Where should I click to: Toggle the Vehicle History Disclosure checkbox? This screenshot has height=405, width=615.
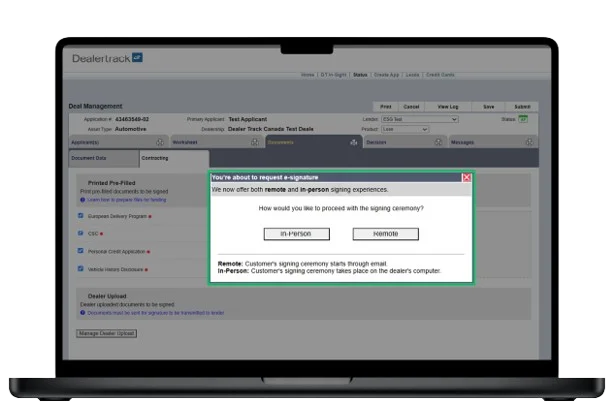pos(81,268)
